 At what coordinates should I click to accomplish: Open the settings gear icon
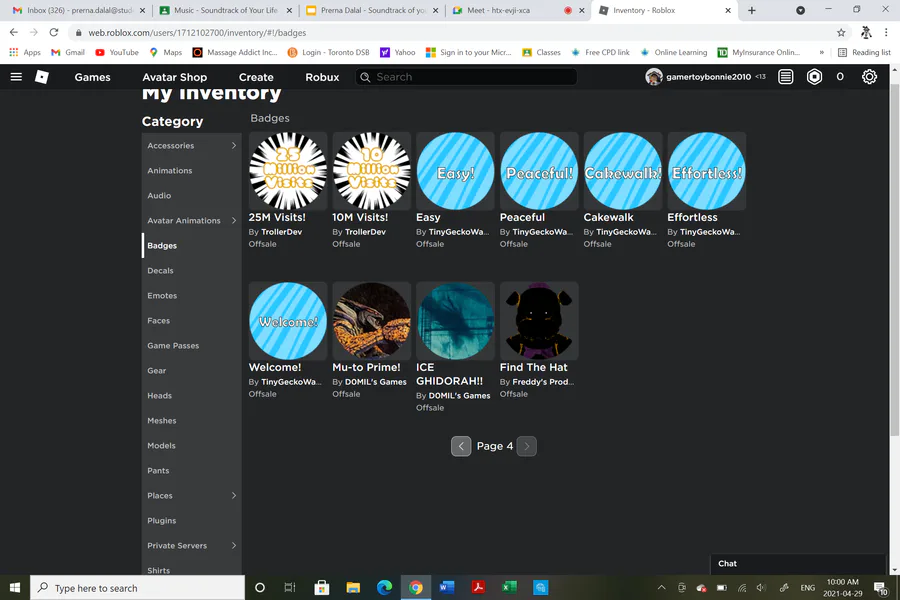[x=869, y=76]
